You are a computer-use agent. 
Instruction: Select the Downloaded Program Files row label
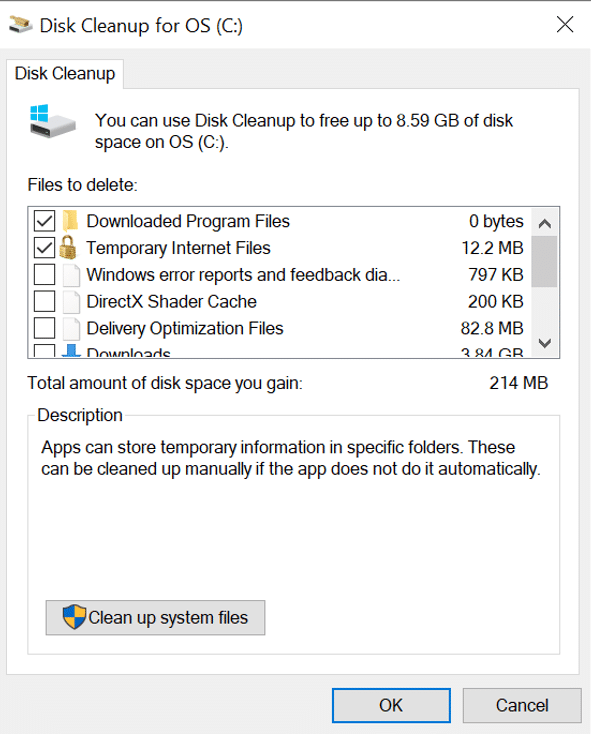click(188, 221)
